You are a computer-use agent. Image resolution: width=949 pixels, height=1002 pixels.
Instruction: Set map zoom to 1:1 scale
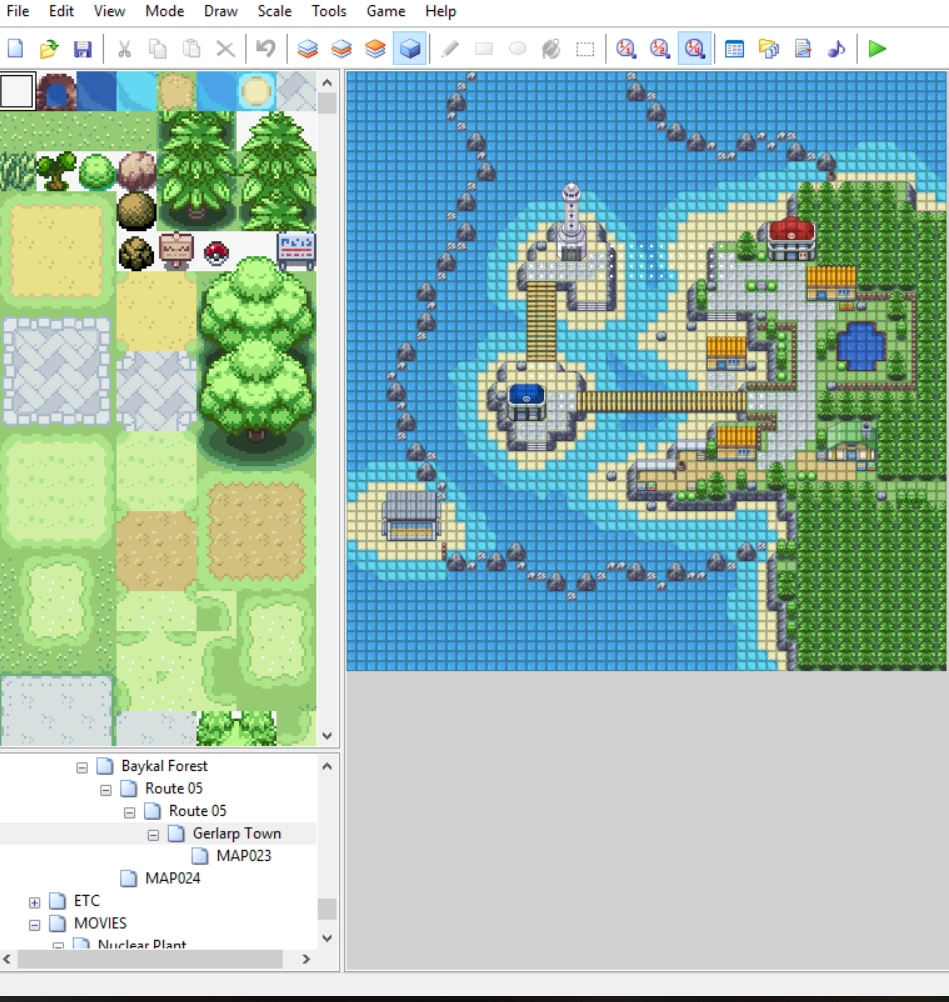pyautogui.click(x=626, y=49)
